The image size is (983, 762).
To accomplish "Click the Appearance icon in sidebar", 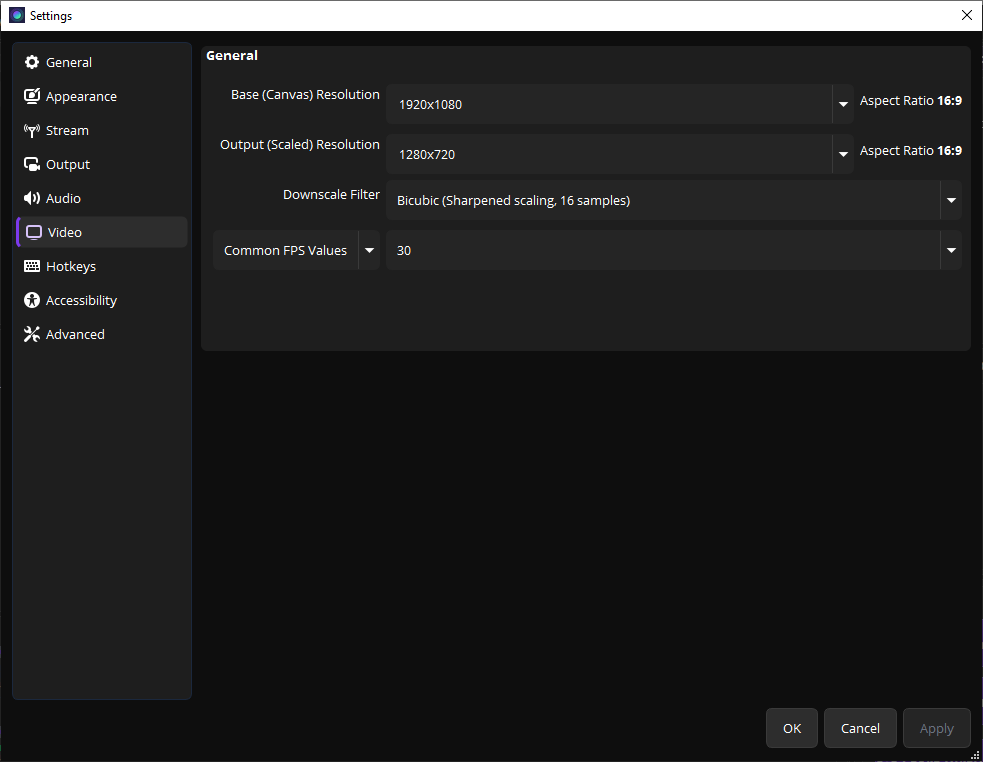I will tap(31, 96).
